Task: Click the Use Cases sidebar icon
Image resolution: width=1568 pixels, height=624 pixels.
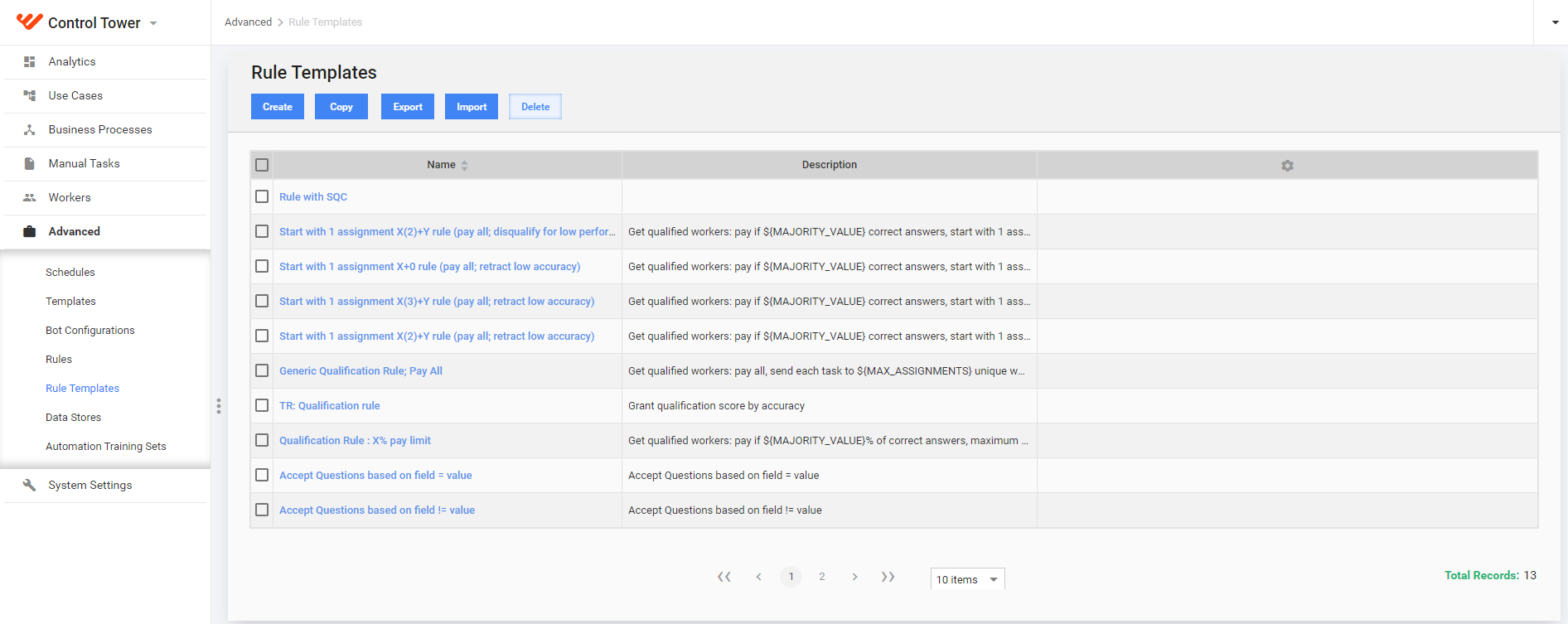Action: 30,95
